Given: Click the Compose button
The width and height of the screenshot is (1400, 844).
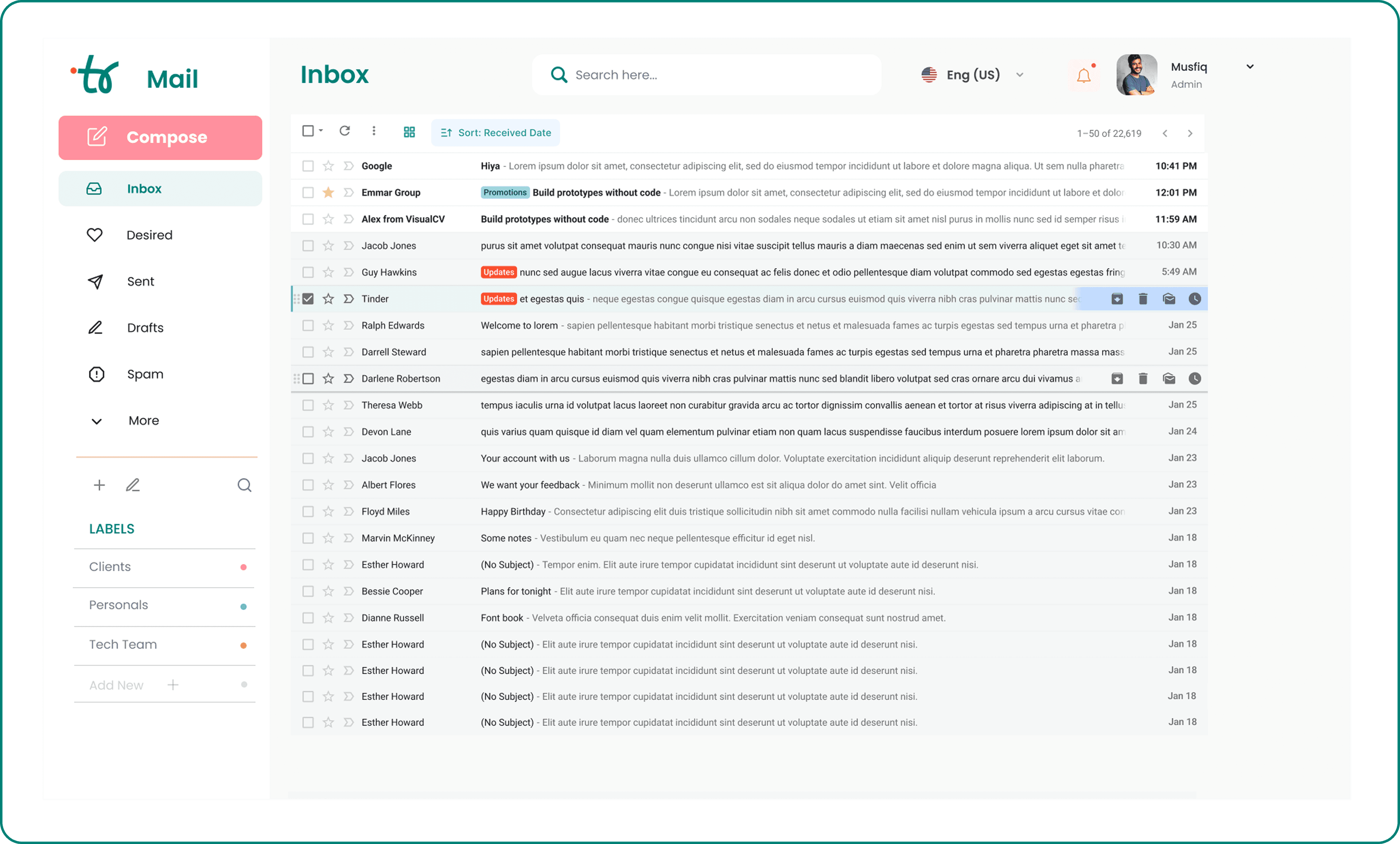Looking at the screenshot, I should pos(160,138).
